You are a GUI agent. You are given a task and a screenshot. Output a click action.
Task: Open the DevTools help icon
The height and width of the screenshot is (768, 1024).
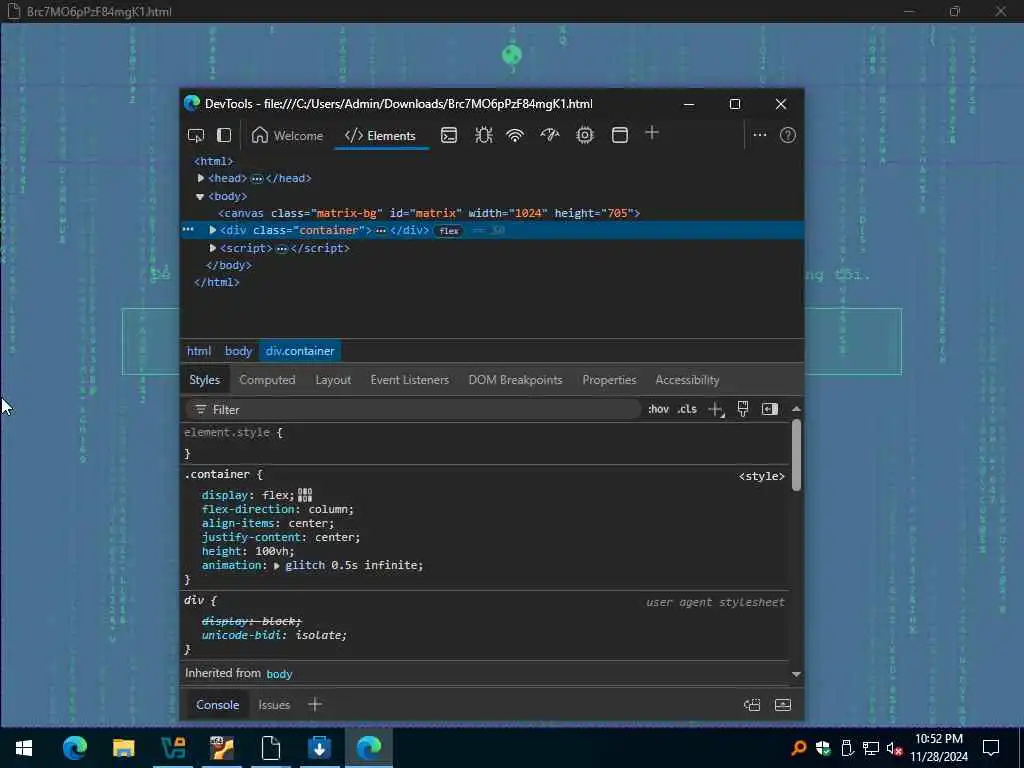(x=788, y=135)
